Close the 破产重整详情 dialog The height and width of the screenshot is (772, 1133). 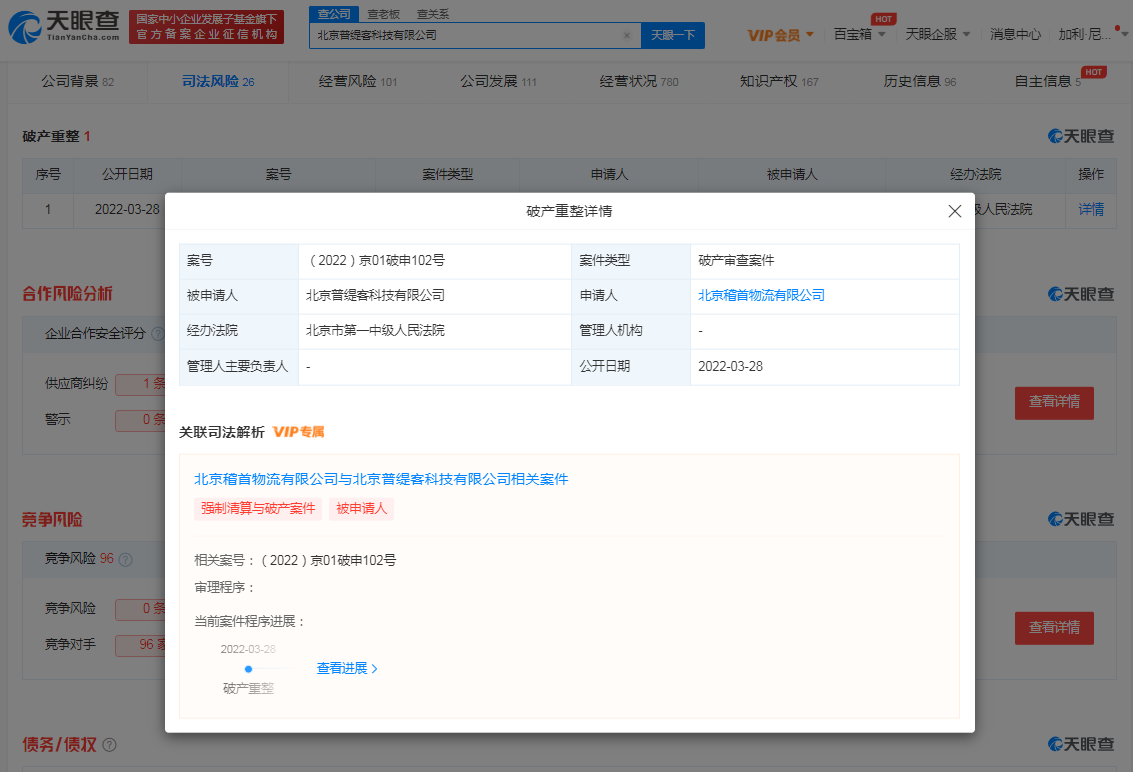[955, 211]
